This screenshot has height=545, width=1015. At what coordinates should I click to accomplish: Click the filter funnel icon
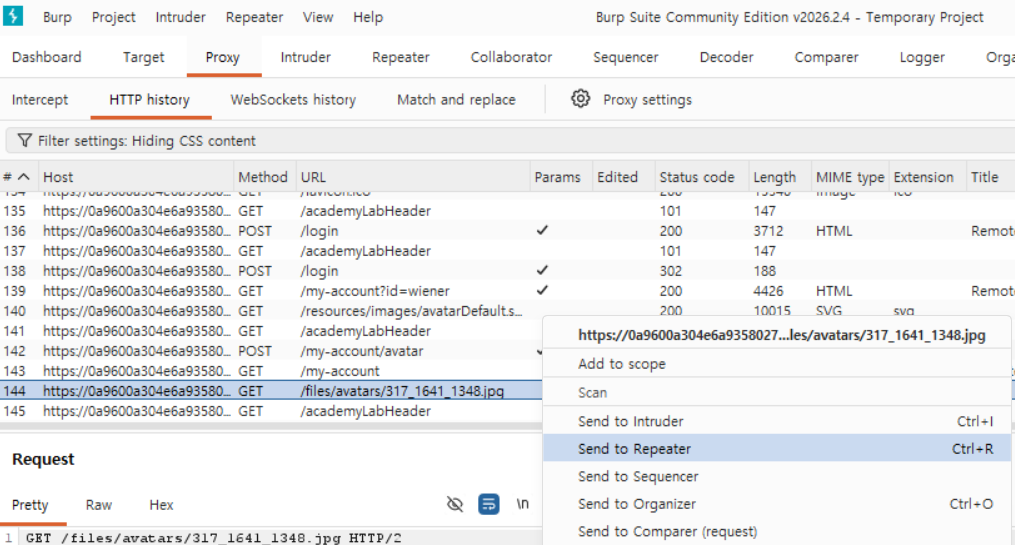pos(25,140)
